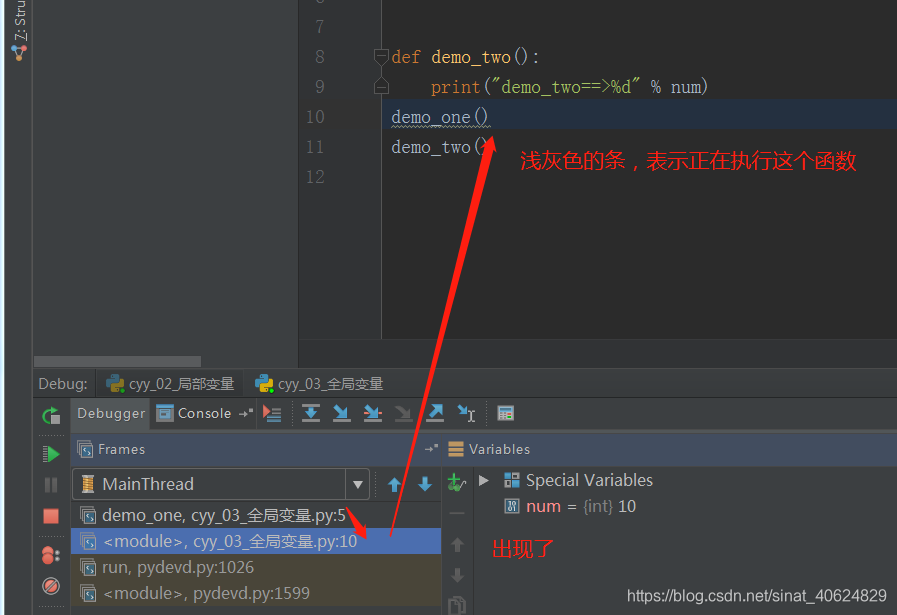
Task: Select frame demo_one, cyy_03_全局变量.py:5
Action: [x=256, y=515]
